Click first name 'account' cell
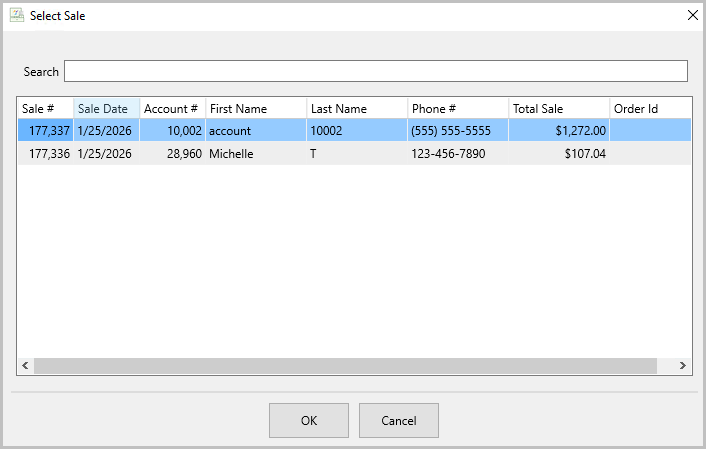Viewport: 706px width, 449px height. (256, 131)
